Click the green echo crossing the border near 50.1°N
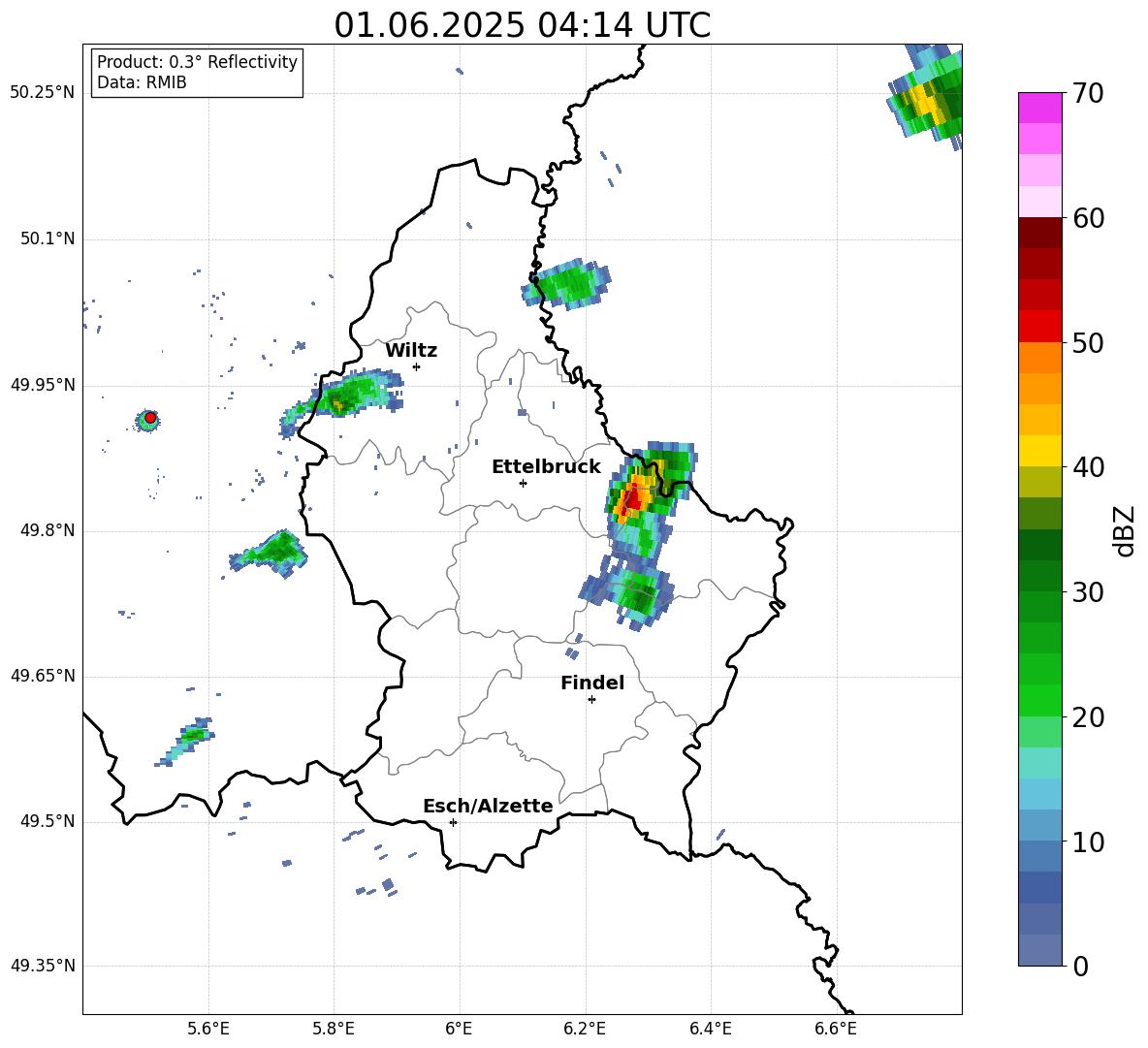The height and width of the screenshot is (1048, 1148). 568,284
